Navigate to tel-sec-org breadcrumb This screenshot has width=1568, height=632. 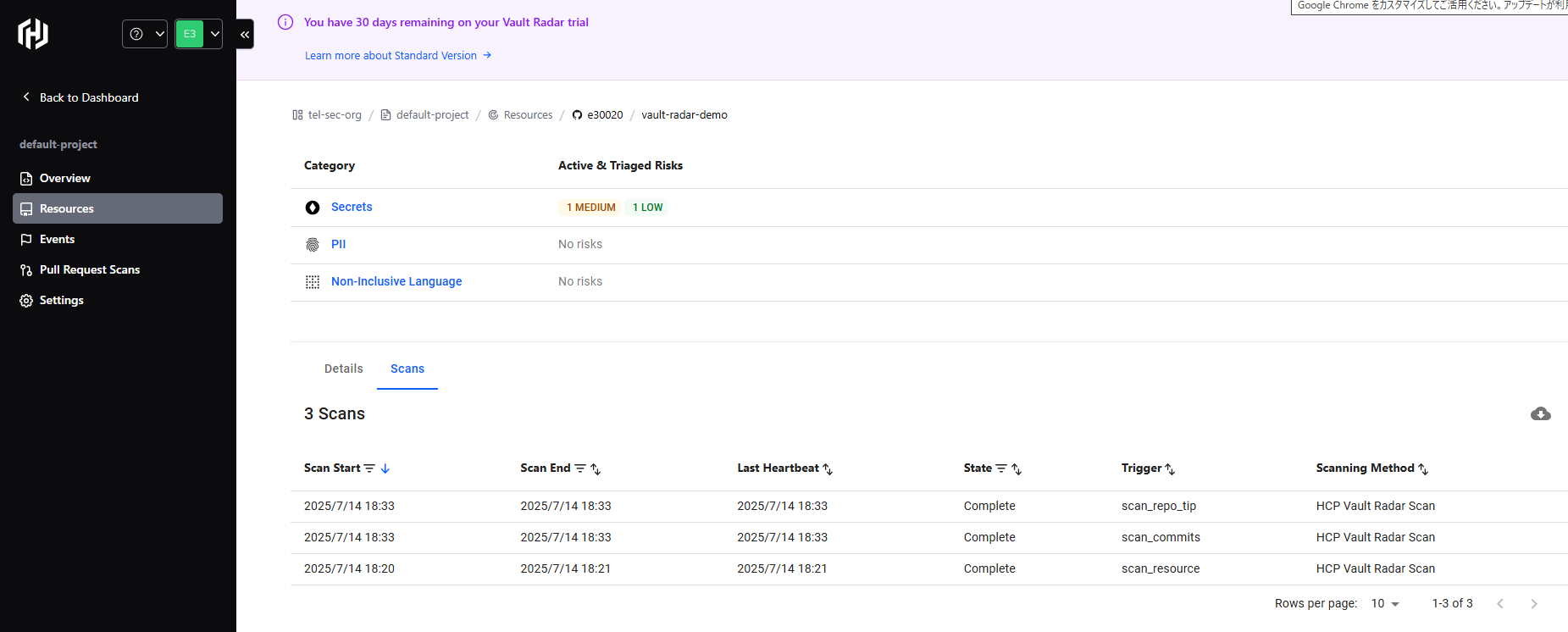(x=327, y=115)
